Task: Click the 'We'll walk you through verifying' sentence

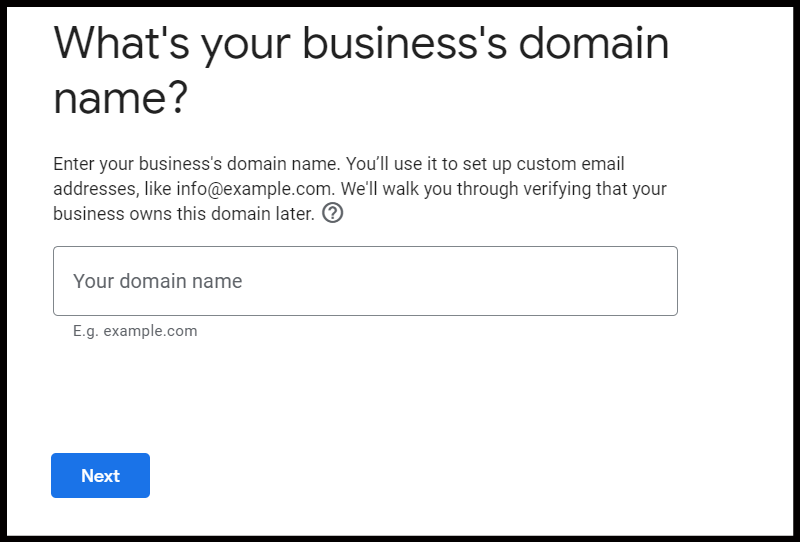Action: coord(504,189)
